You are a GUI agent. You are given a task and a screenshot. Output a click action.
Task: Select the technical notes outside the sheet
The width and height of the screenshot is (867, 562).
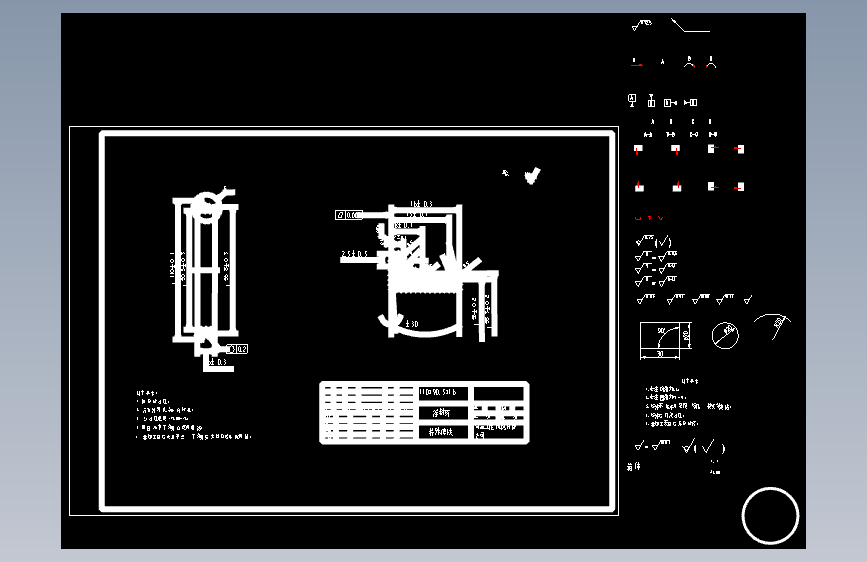pos(688,403)
